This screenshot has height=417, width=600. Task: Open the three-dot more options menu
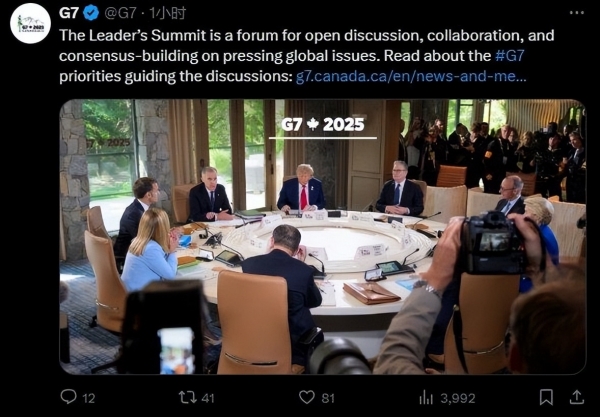click(577, 13)
